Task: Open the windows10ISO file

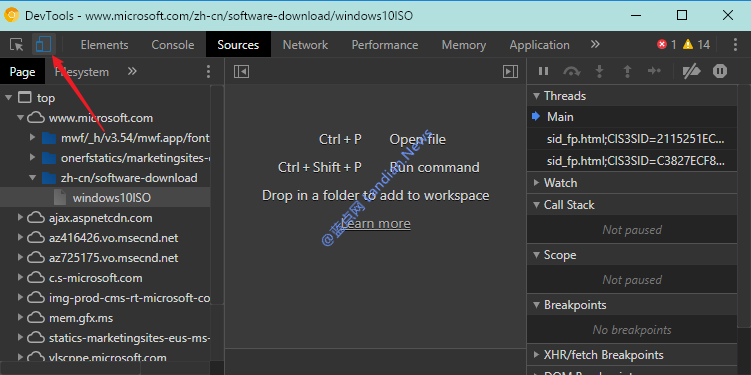Action: tap(105, 198)
